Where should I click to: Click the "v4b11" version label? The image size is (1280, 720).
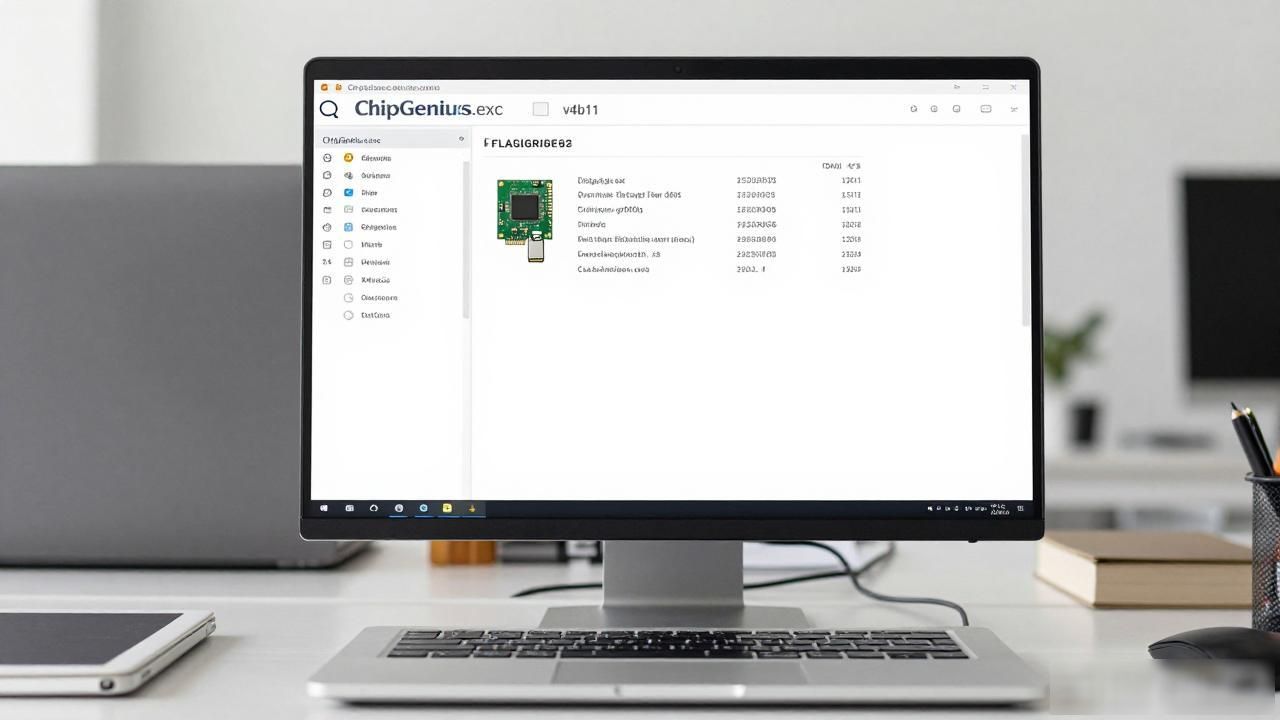pos(580,110)
